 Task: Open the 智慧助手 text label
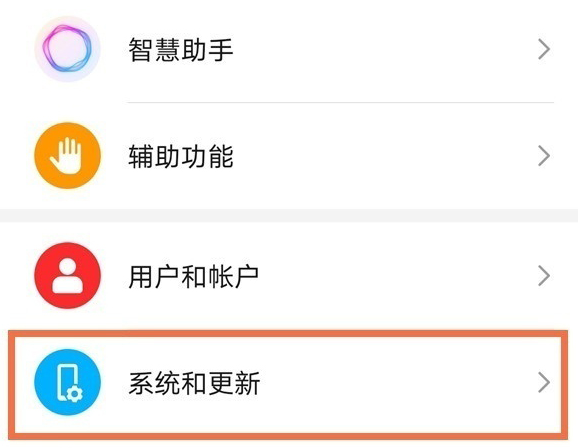(x=181, y=50)
